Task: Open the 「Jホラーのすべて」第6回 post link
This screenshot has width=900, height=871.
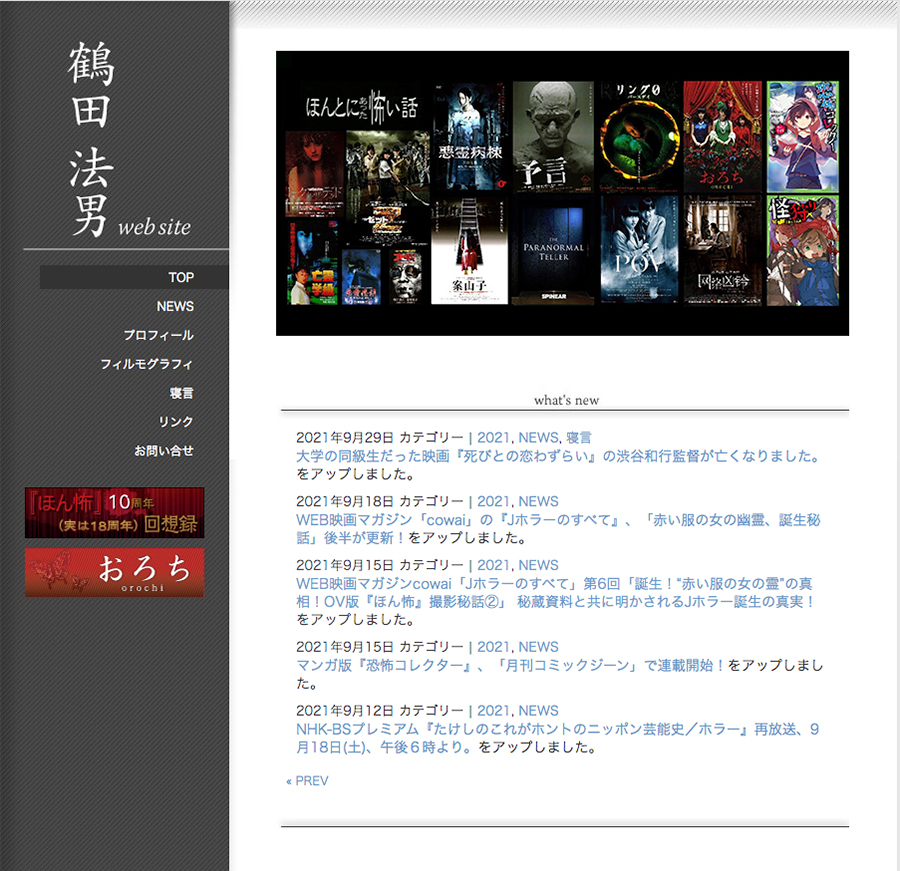Action: coord(556,593)
